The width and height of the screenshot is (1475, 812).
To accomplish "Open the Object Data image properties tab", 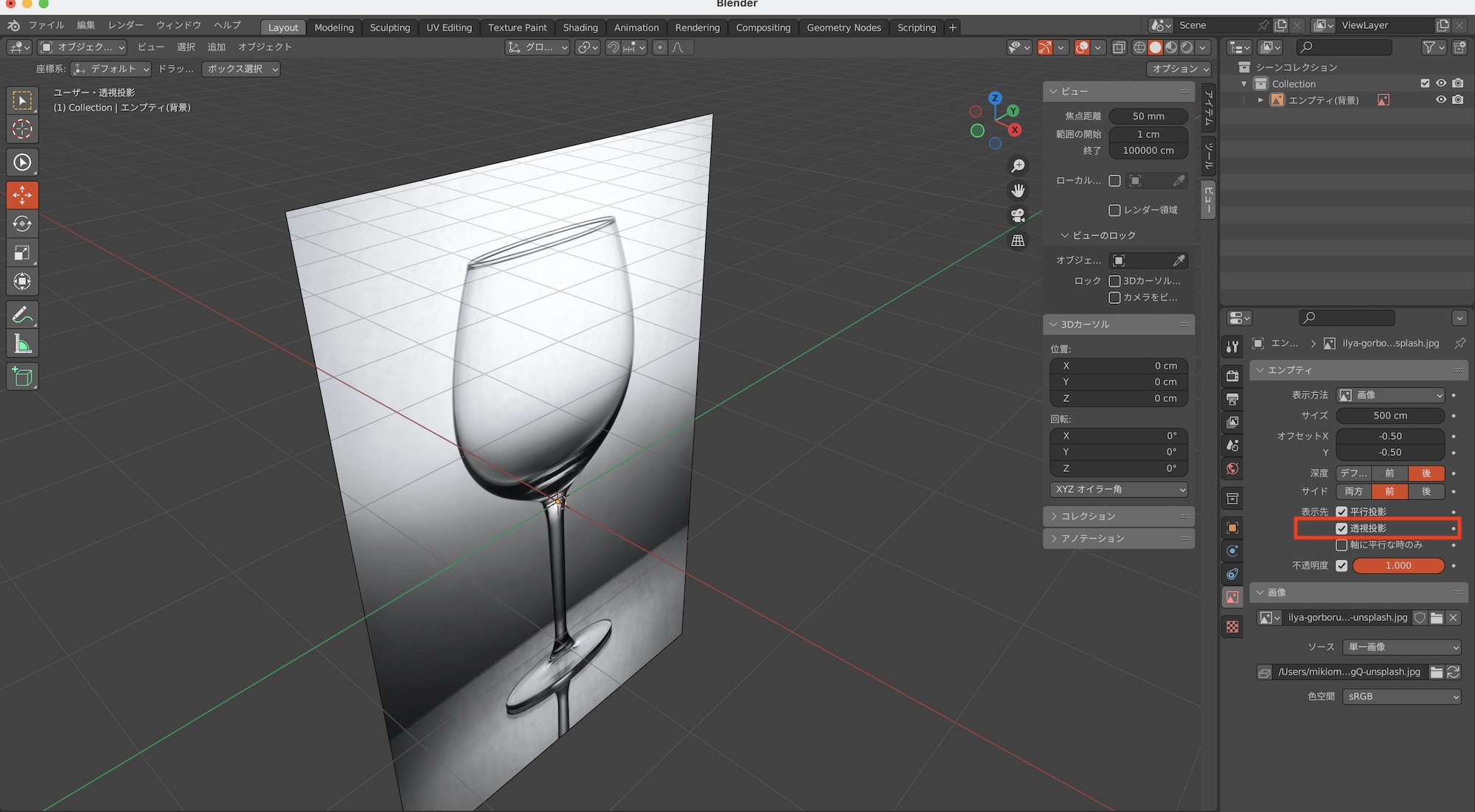I will [1232, 597].
